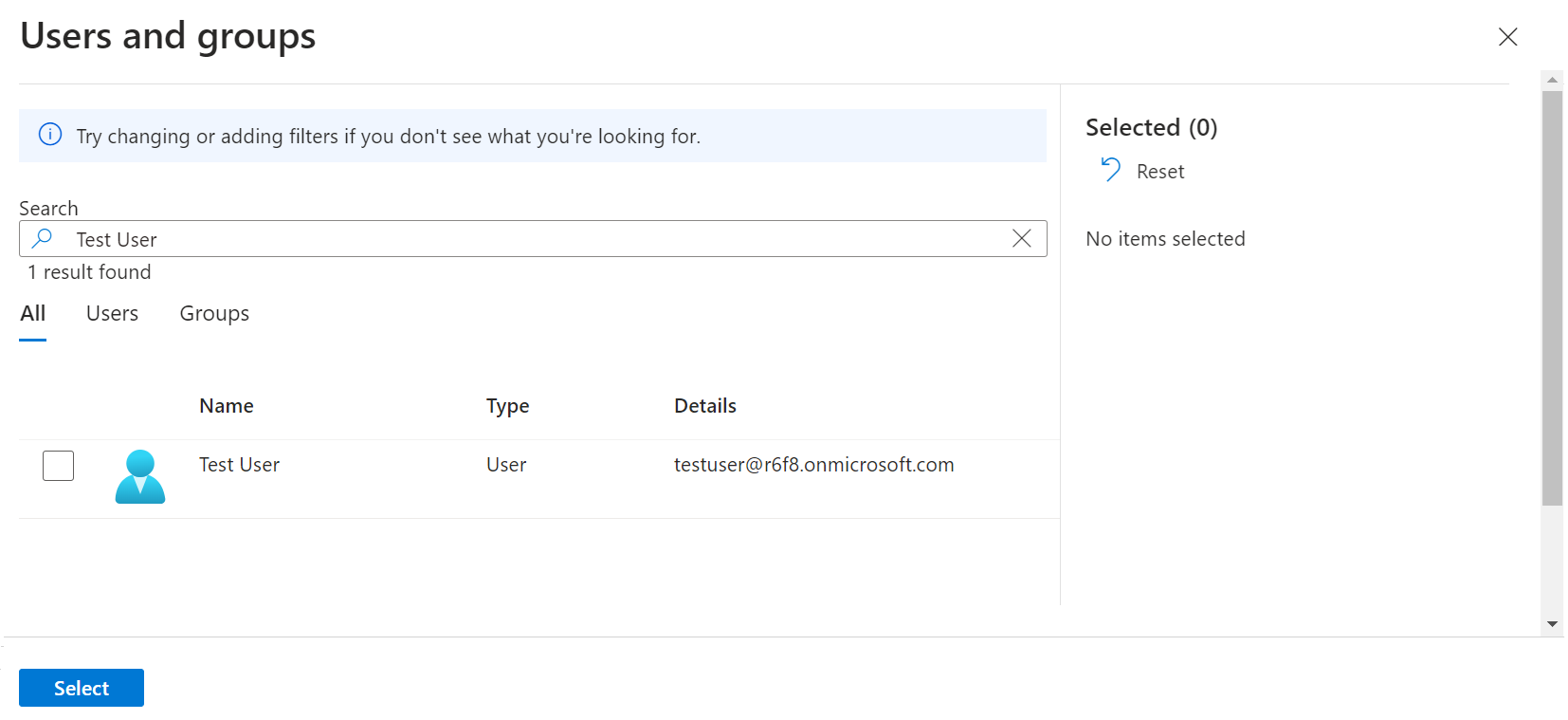Screen dimensions: 1568x720
Task: Clear the search text with the X icon
Action: point(1021,238)
